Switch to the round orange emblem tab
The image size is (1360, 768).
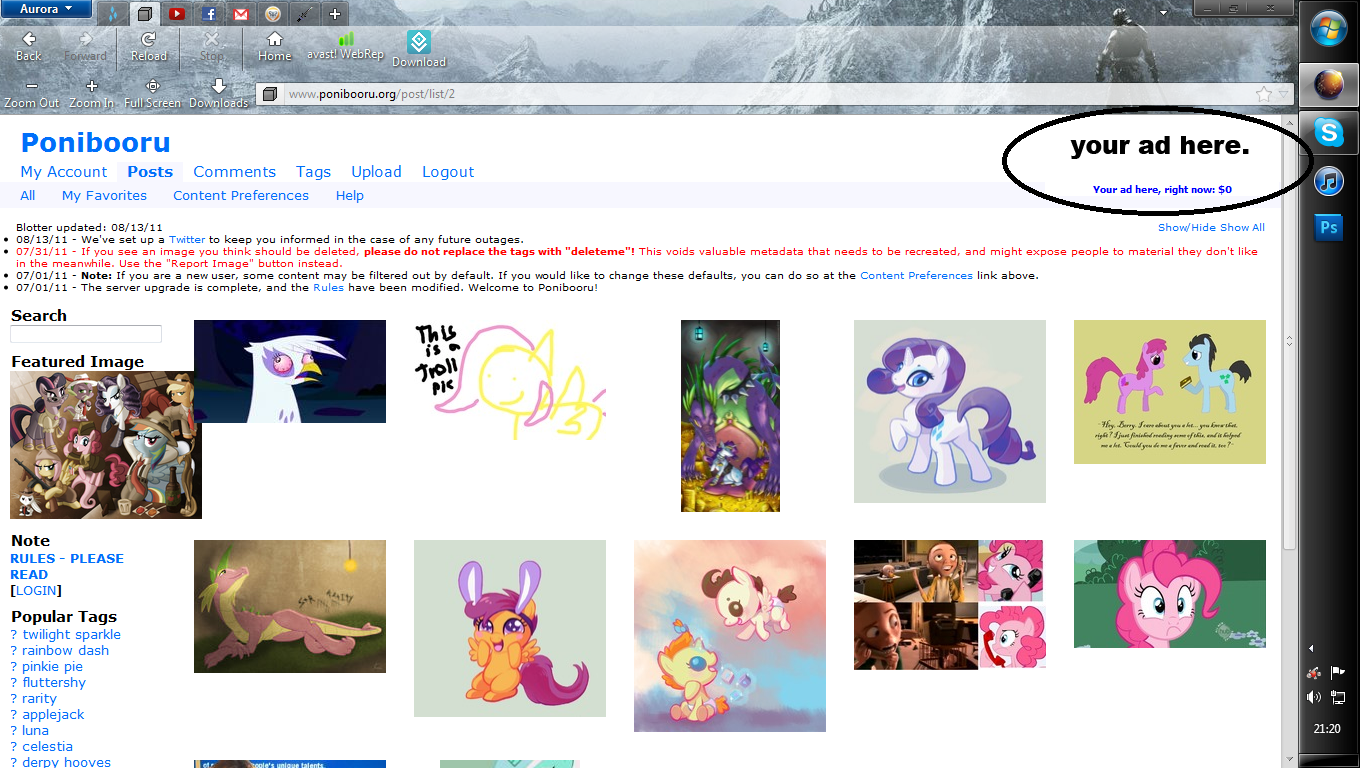[x=273, y=14]
